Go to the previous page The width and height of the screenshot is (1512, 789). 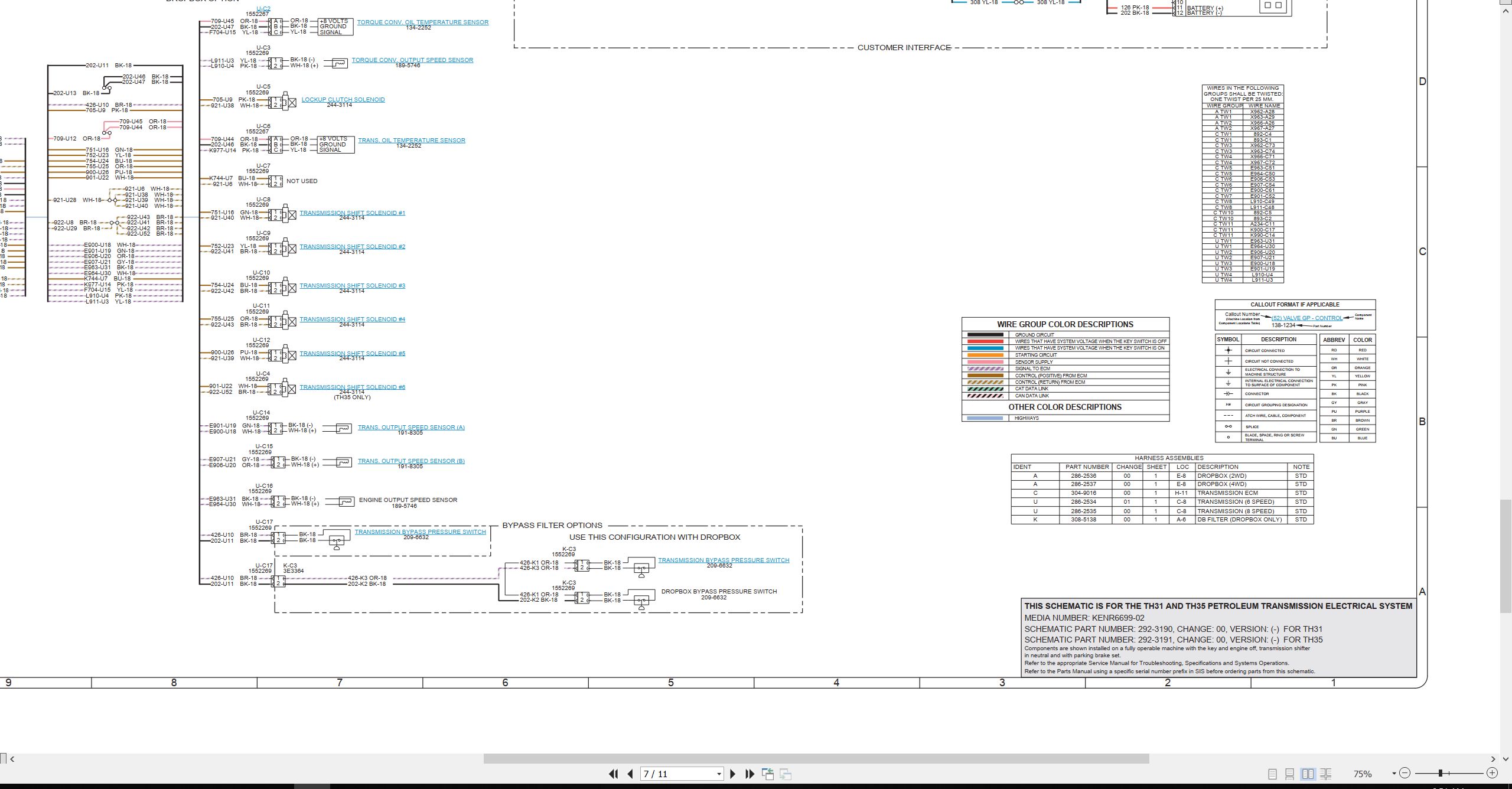pos(630,774)
